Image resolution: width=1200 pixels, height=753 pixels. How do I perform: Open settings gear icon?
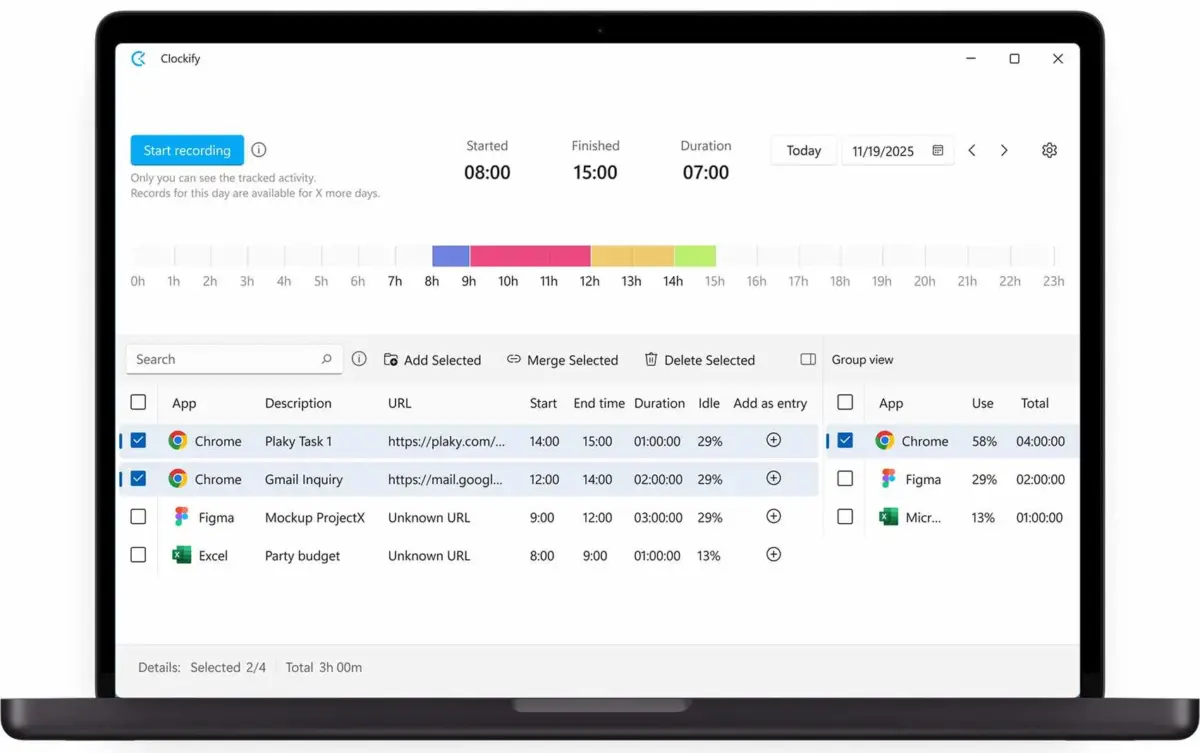click(1049, 151)
